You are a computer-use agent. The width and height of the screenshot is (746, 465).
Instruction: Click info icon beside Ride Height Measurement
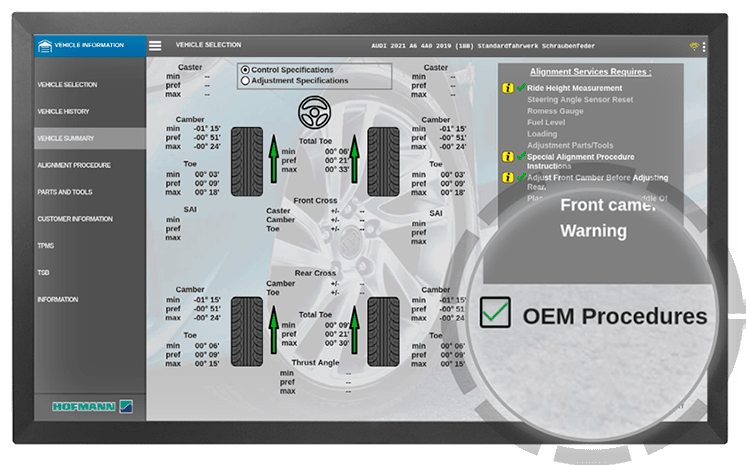[508, 88]
